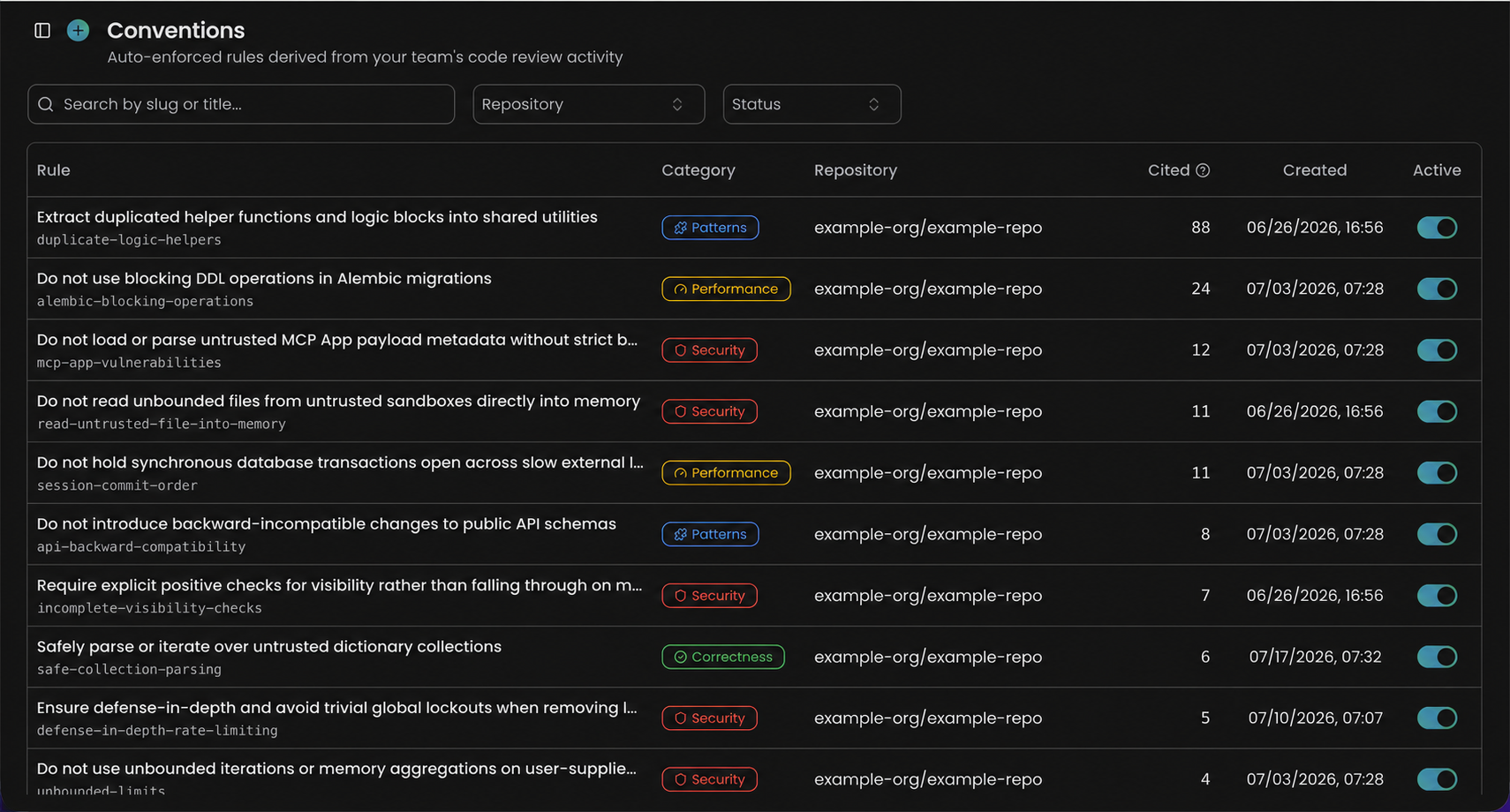Image resolution: width=1510 pixels, height=812 pixels.
Task: Click the slug text mcp-app-vulnerabilities
Action: tap(129, 363)
